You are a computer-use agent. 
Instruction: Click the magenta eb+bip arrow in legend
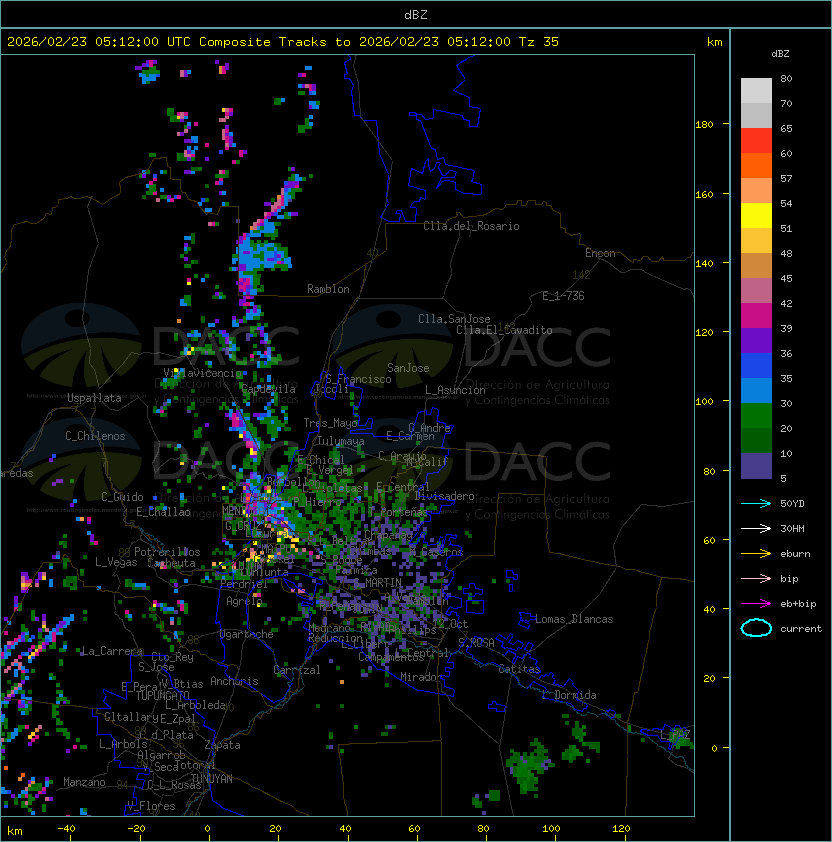[756, 604]
